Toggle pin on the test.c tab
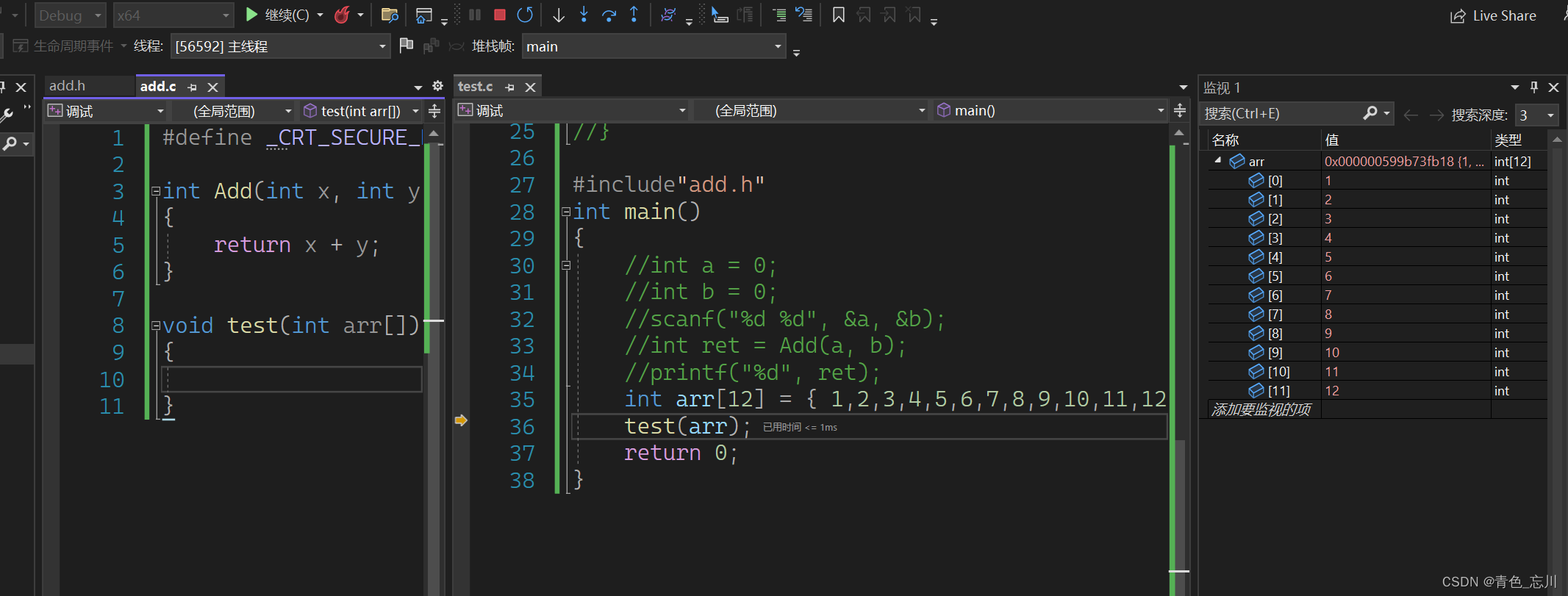The width and height of the screenshot is (1568, 596). [509, 87]
